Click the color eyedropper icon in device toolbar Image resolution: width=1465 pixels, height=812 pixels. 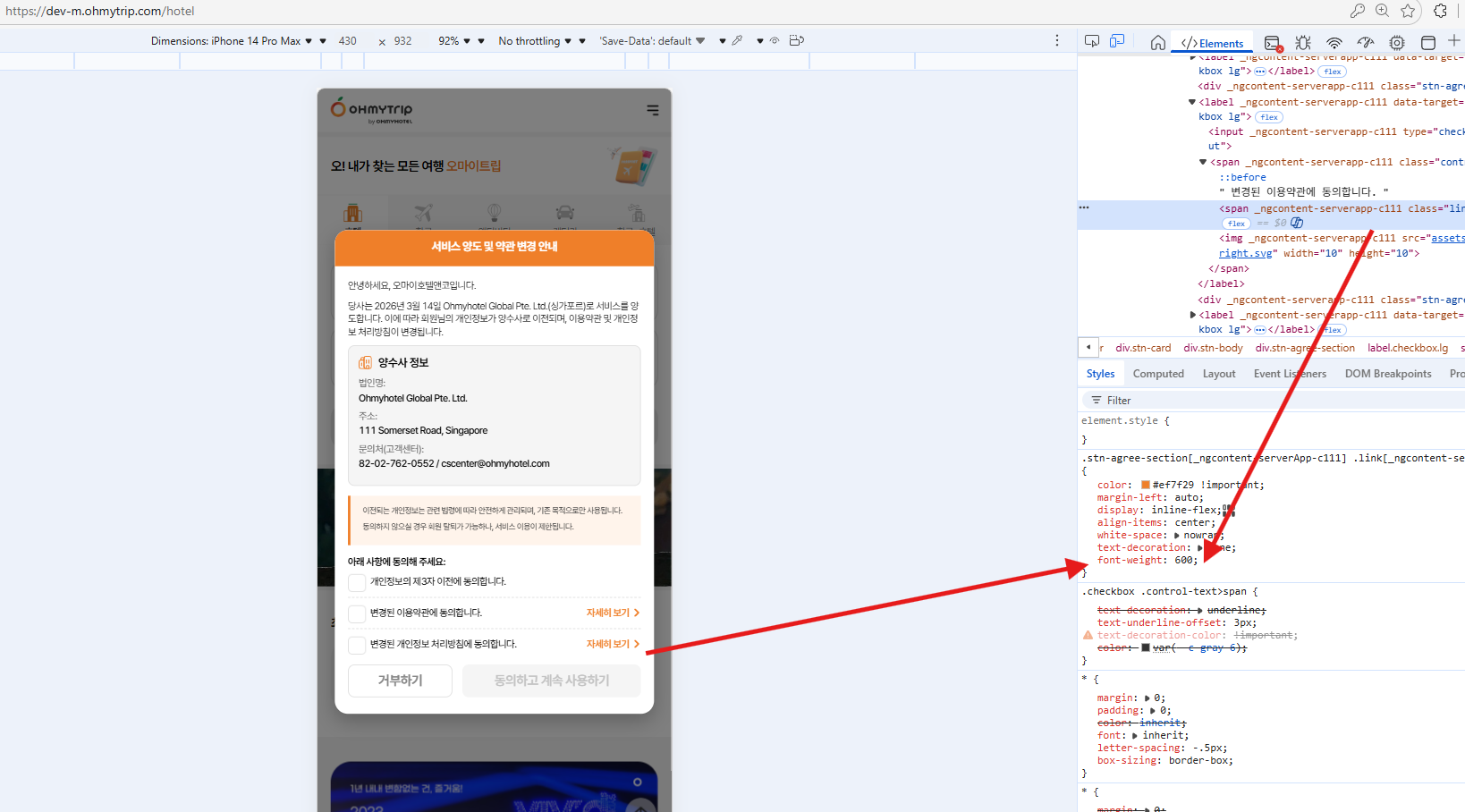click(737, 41)
